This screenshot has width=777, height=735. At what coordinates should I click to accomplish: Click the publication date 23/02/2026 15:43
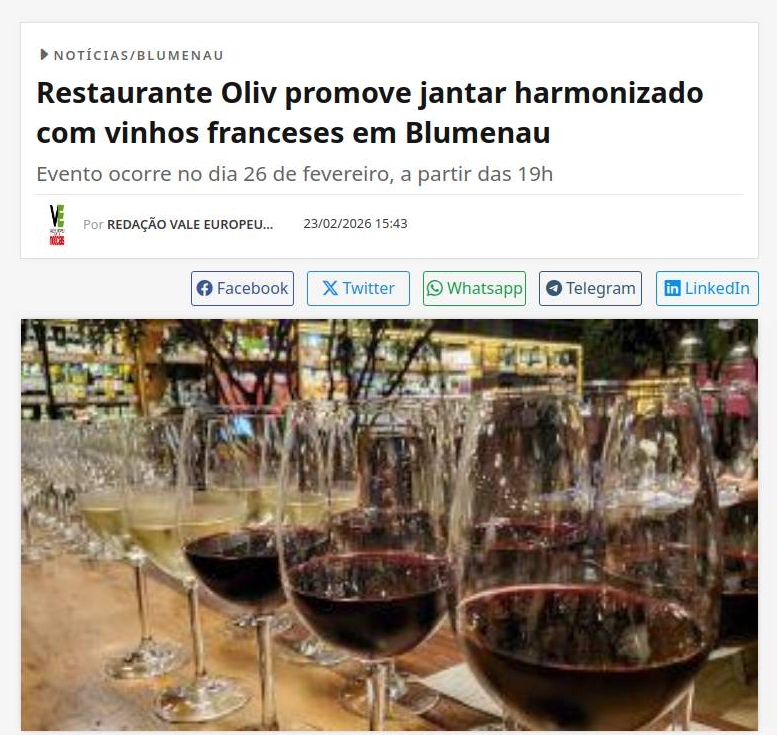point(355,224)
